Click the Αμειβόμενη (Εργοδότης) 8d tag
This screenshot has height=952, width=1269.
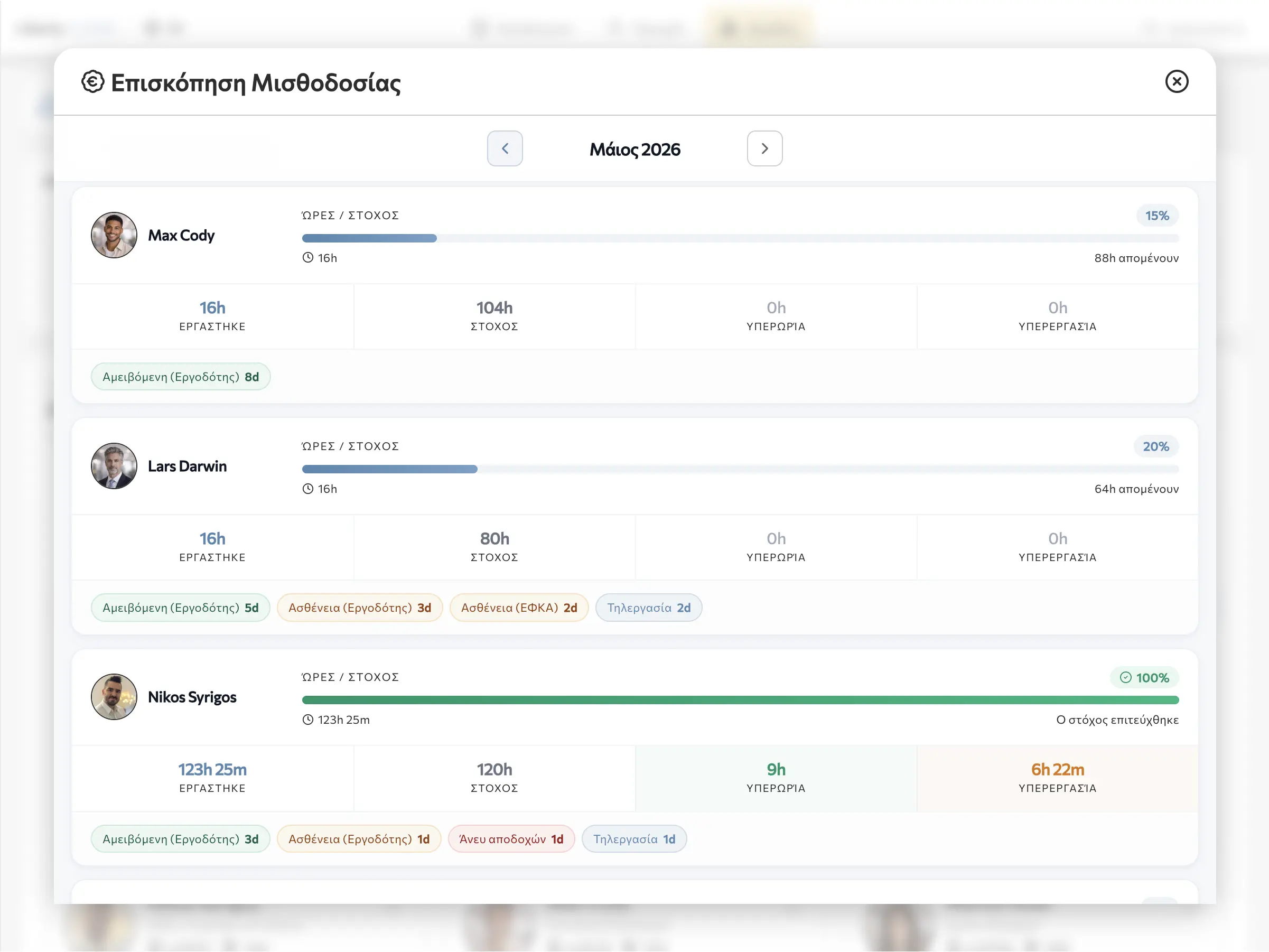point(181,377)
